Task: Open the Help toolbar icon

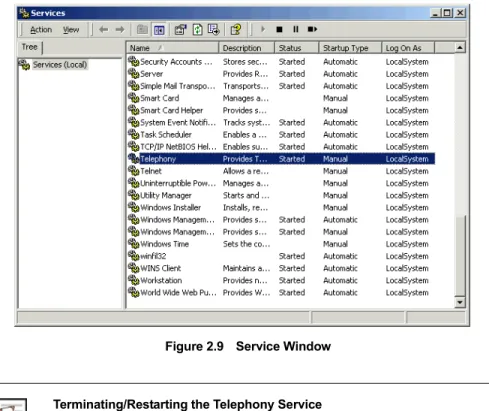Action: [236, 30]
